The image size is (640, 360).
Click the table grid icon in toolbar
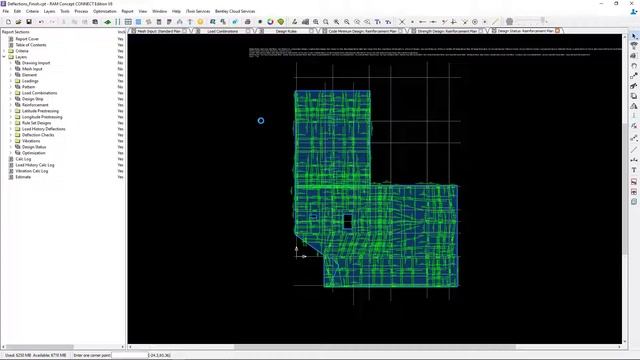(128, 22)
